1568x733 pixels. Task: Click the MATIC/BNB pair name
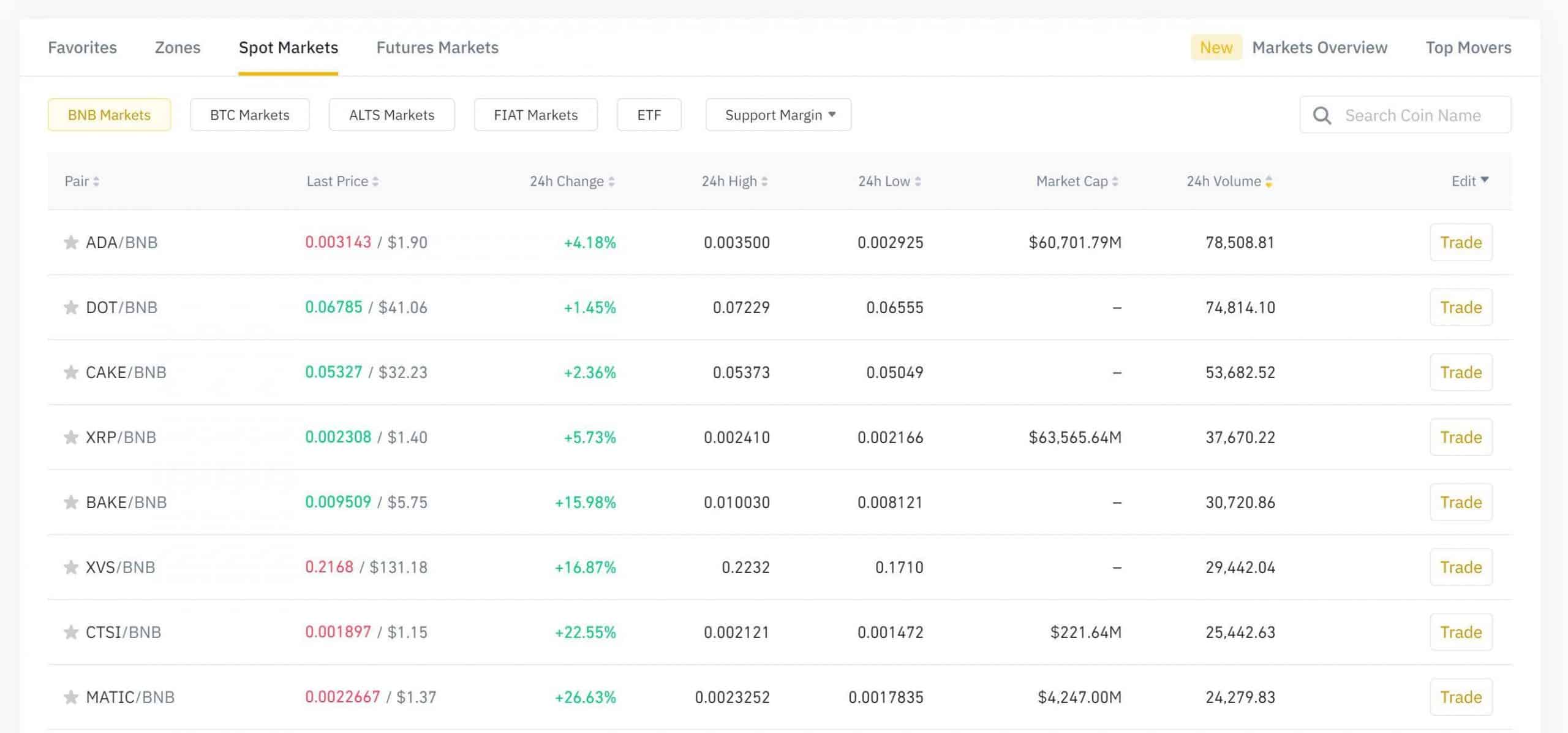(130, 697)
